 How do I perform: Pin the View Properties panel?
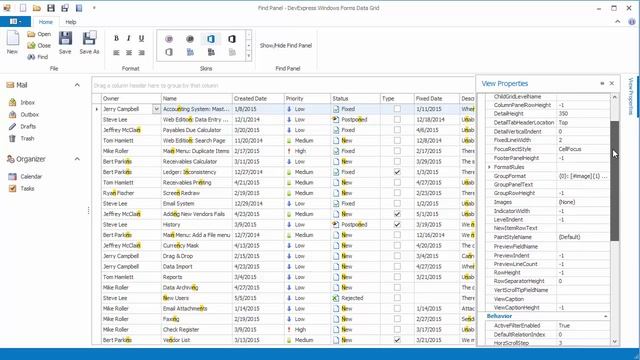tap(602, 83)
